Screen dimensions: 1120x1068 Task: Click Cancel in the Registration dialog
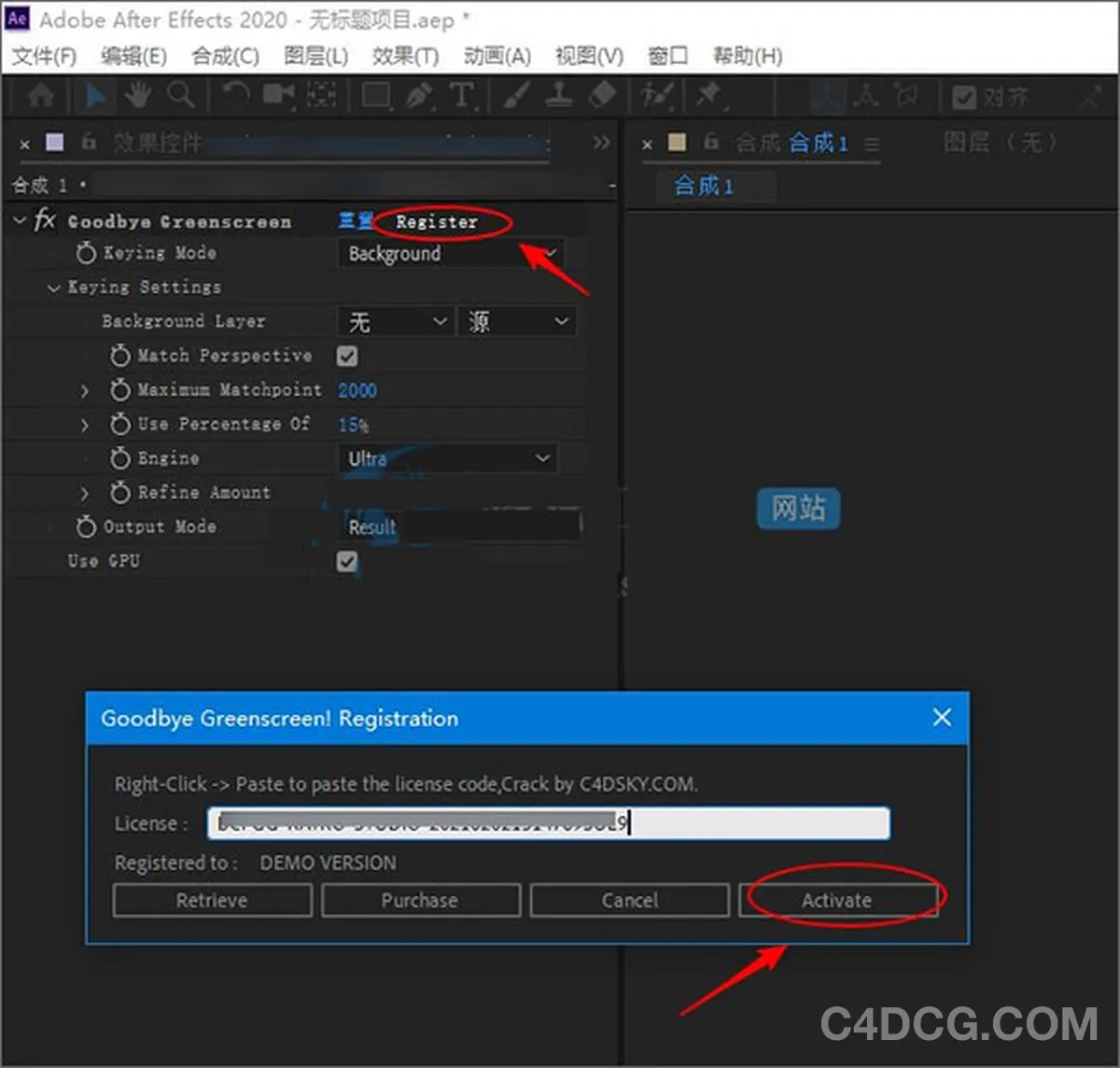click(629, 901)
